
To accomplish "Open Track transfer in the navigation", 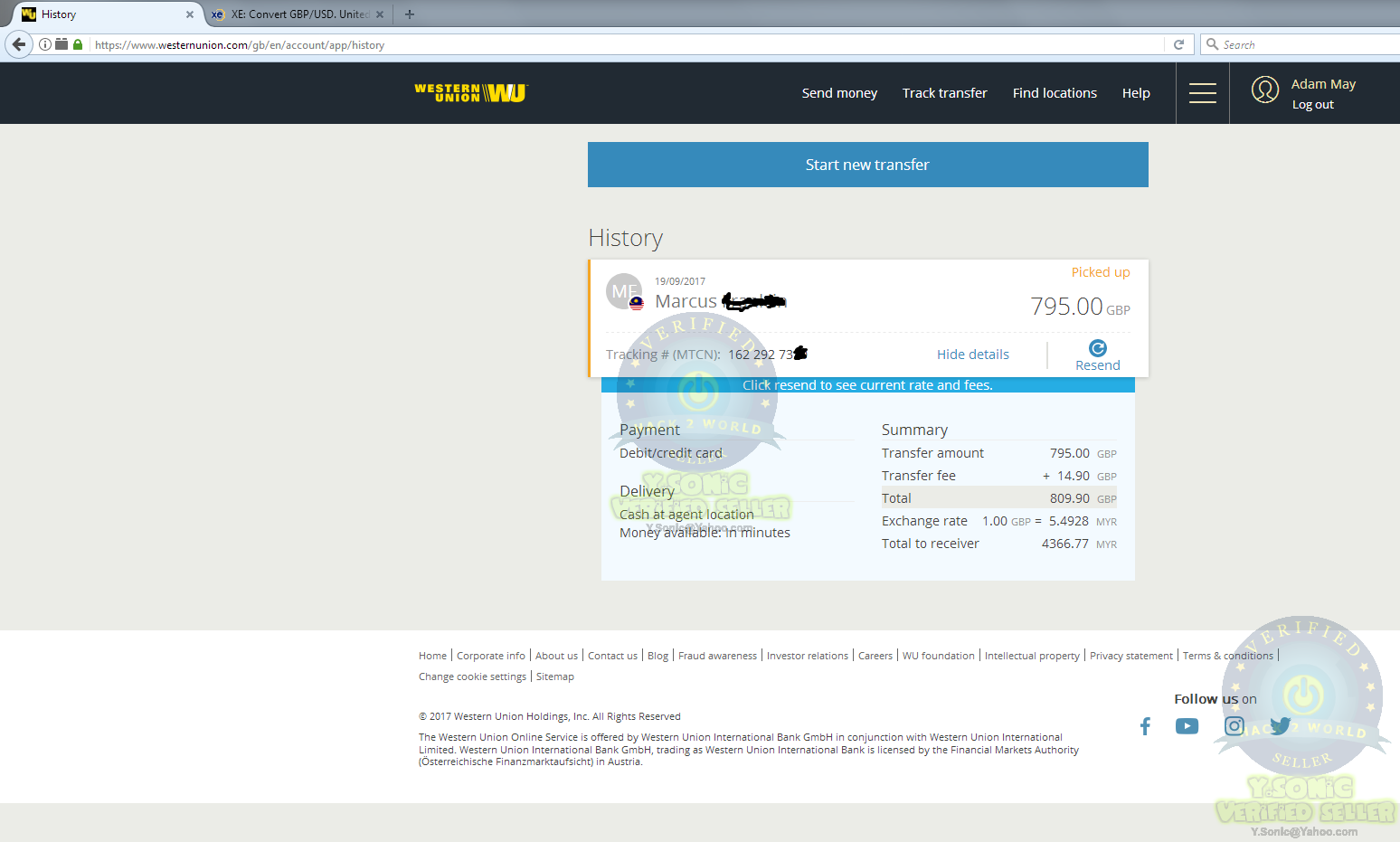I will [944, 93].
